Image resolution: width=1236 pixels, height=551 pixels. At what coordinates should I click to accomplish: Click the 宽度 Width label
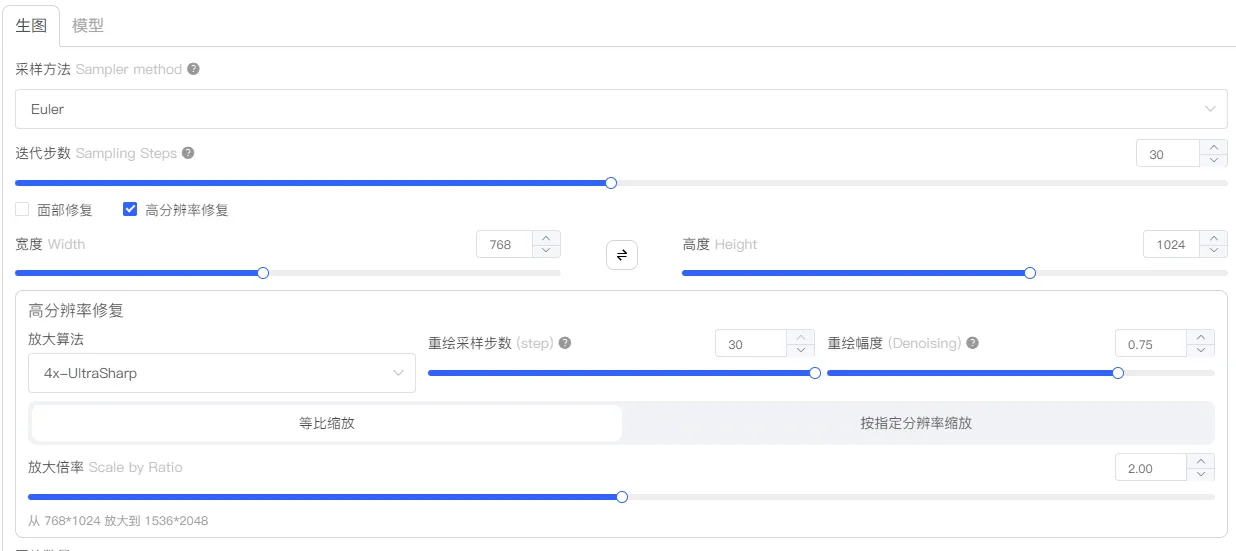point(50,244)
